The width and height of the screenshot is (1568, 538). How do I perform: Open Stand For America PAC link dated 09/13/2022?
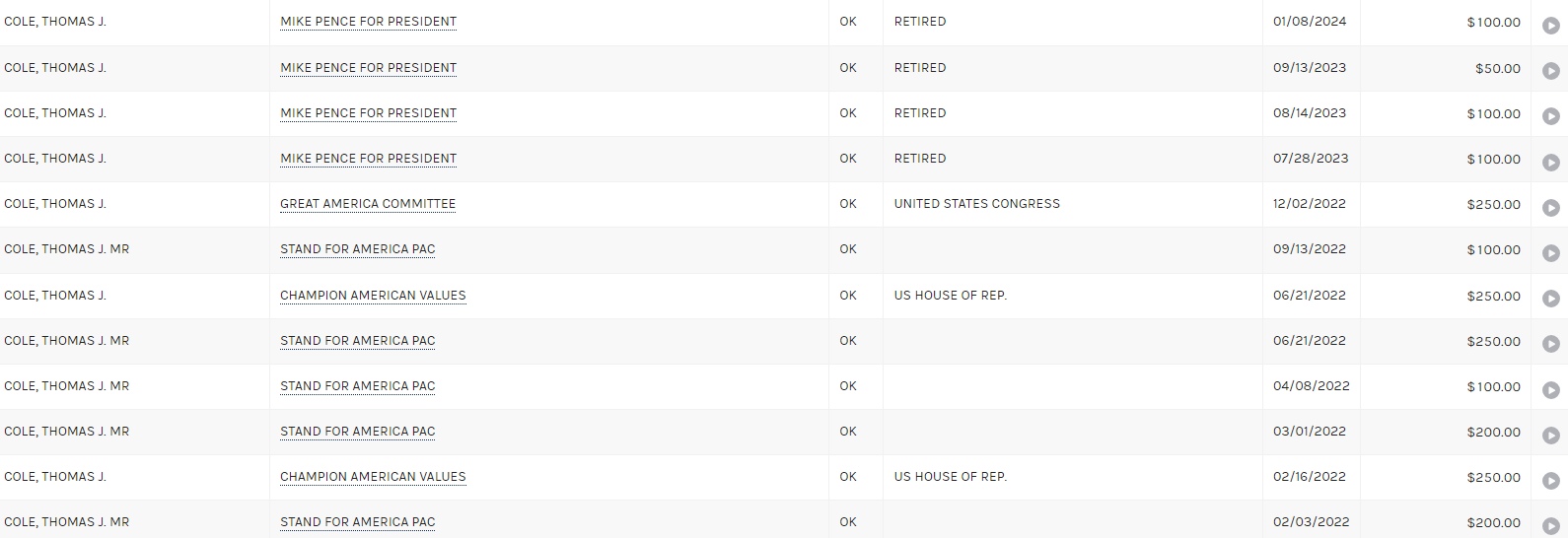click(x=357, y=249)
